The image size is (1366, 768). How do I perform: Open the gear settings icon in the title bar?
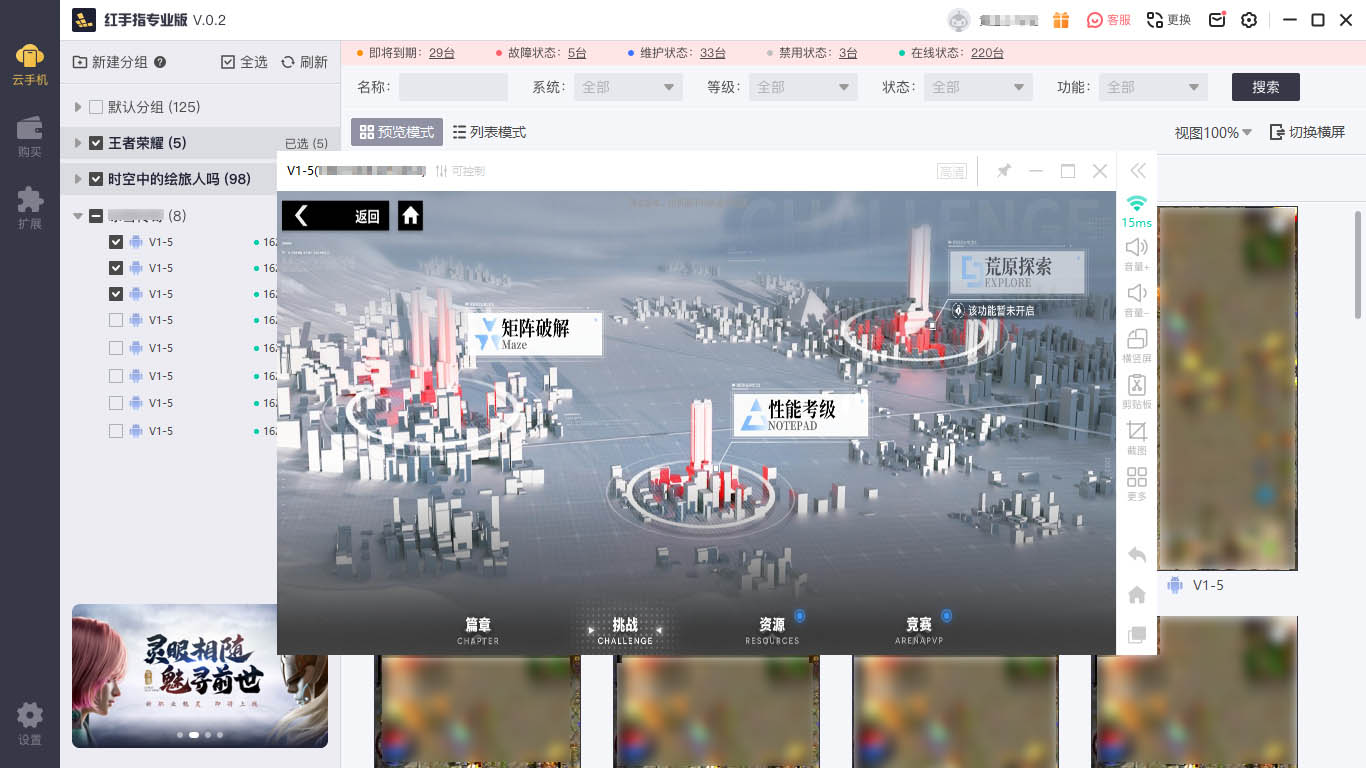[x=1249, y=20]
